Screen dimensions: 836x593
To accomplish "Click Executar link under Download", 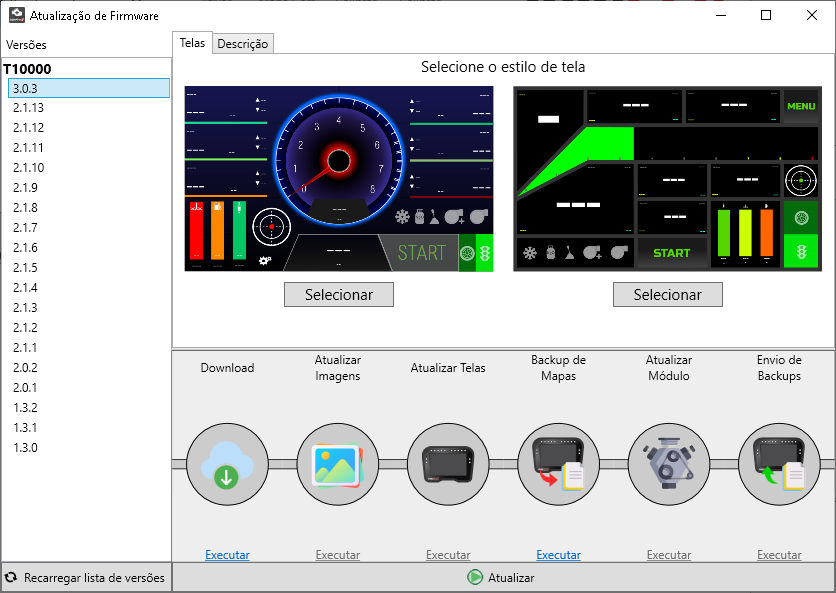I will 227,555.
